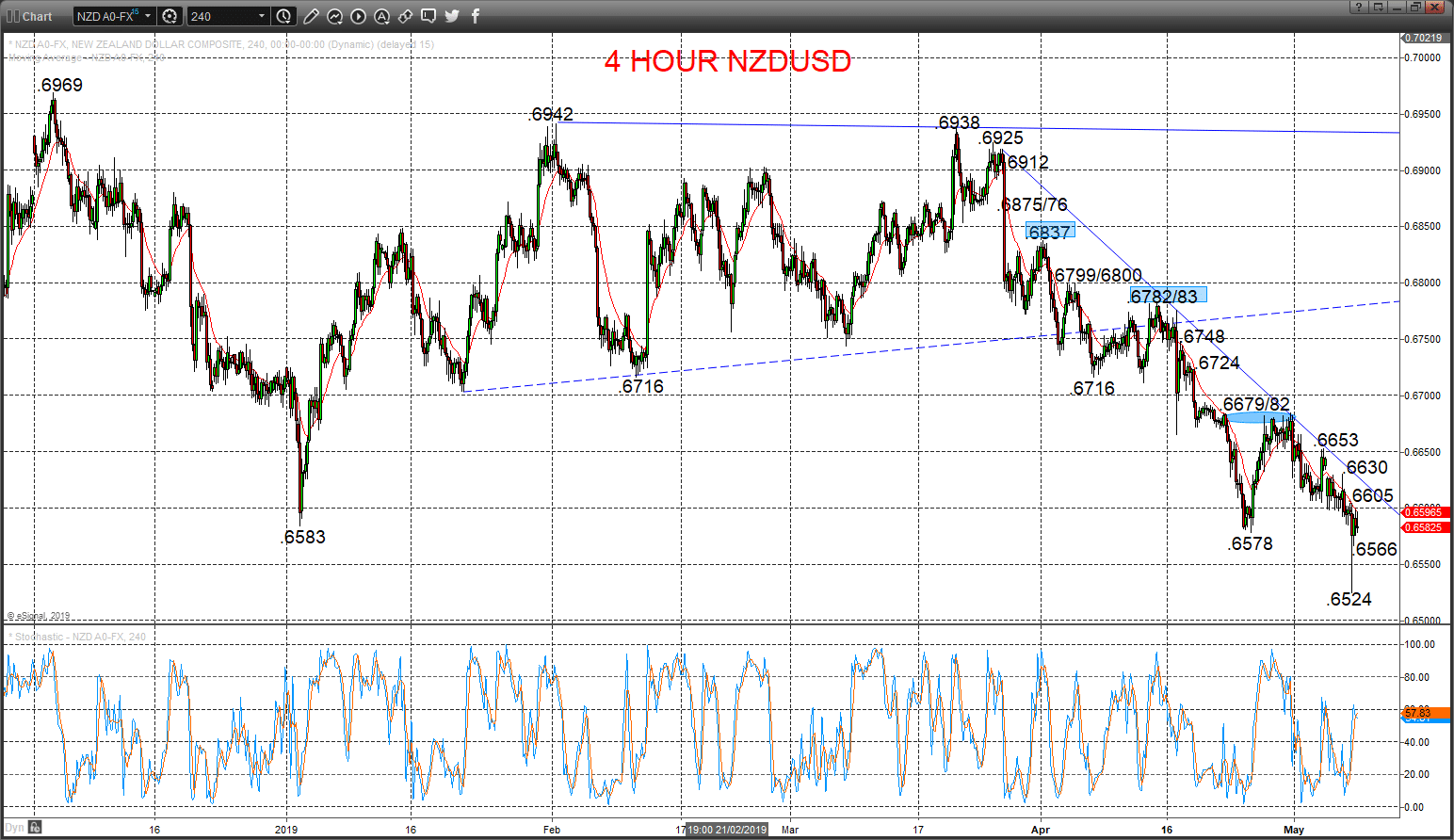This screenshot has height=840, width=1454.
Task: Click the .6912 price annotation
Action: coord(1026,163)
